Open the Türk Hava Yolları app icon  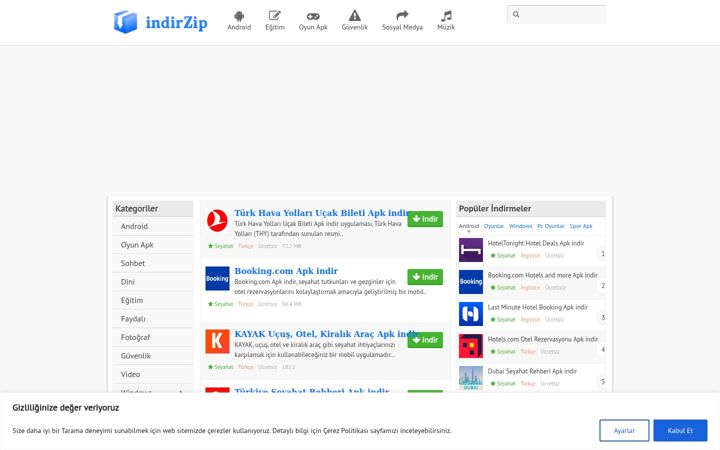[x=217, y=220]
